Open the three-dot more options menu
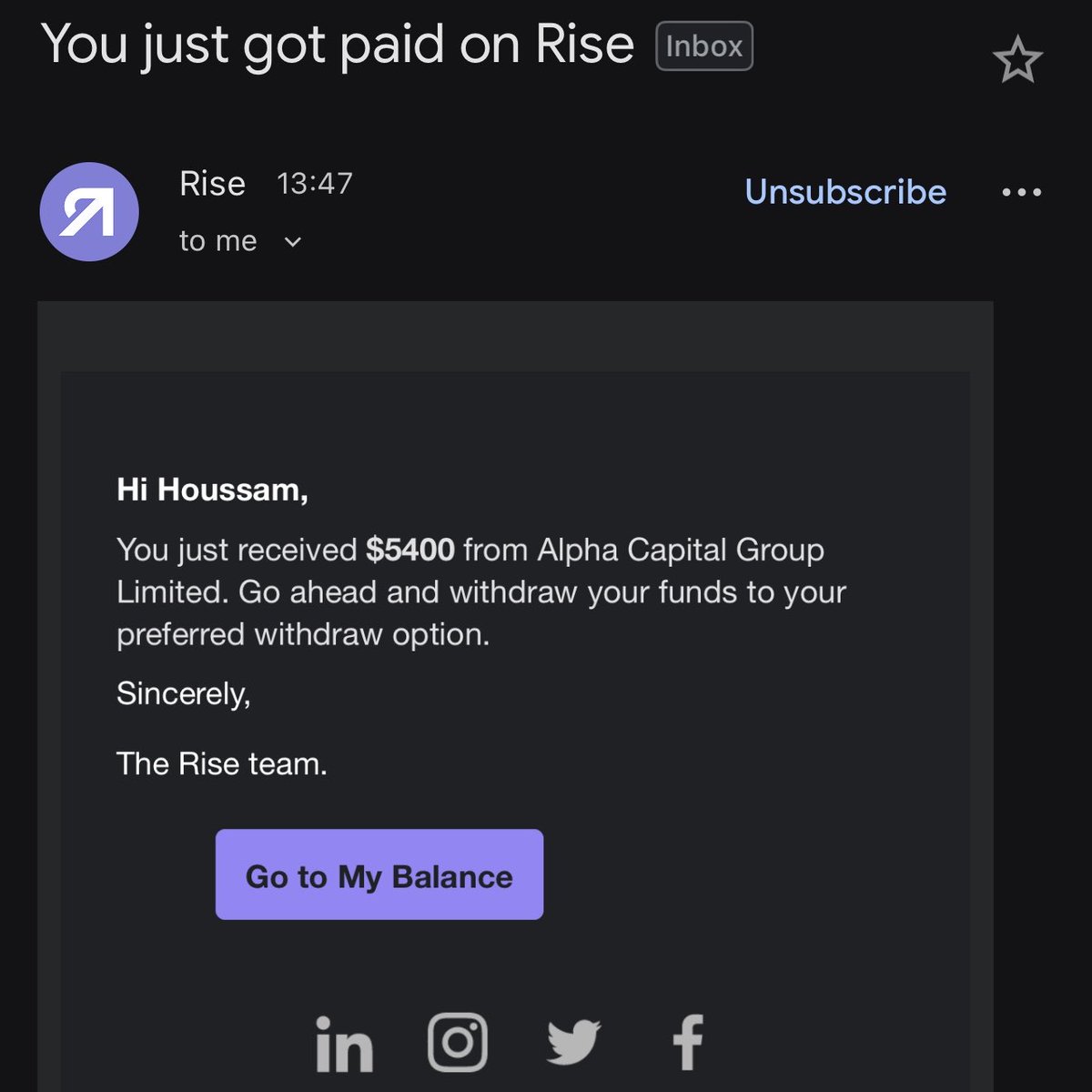Viewport: 1092px width, 1092px height. pos(1021,192)
